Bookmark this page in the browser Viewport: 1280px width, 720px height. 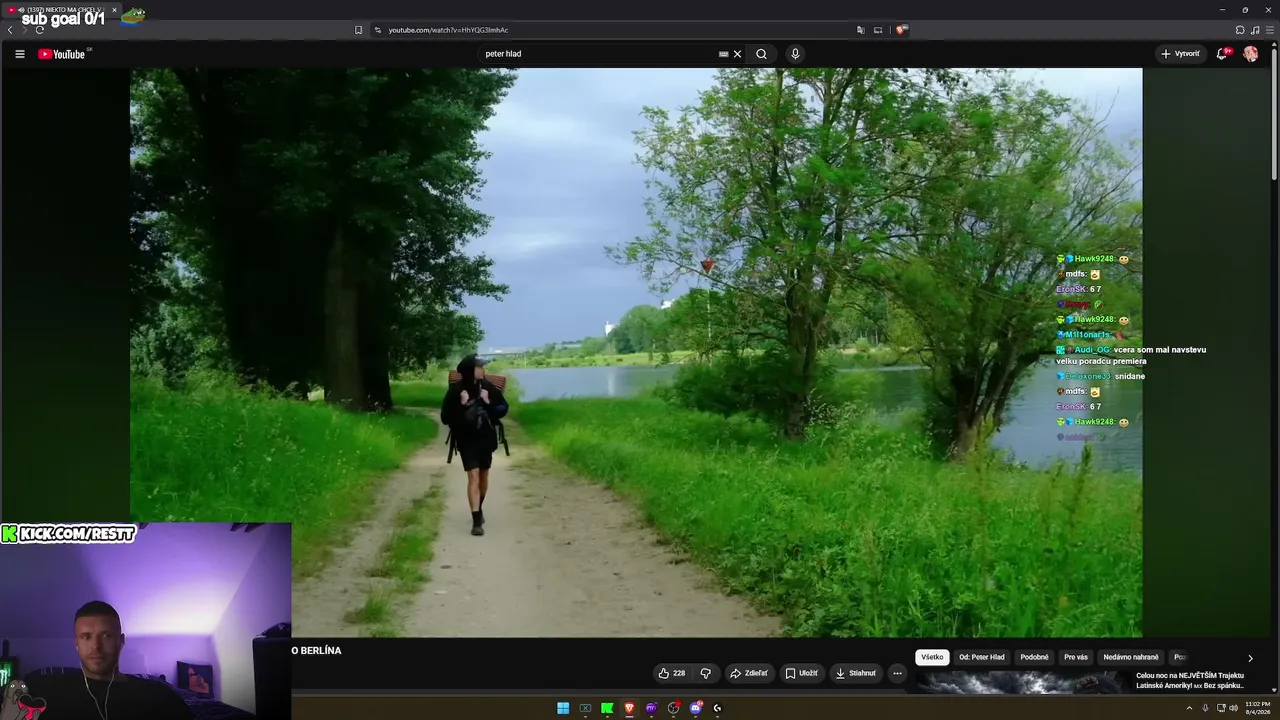358,30
